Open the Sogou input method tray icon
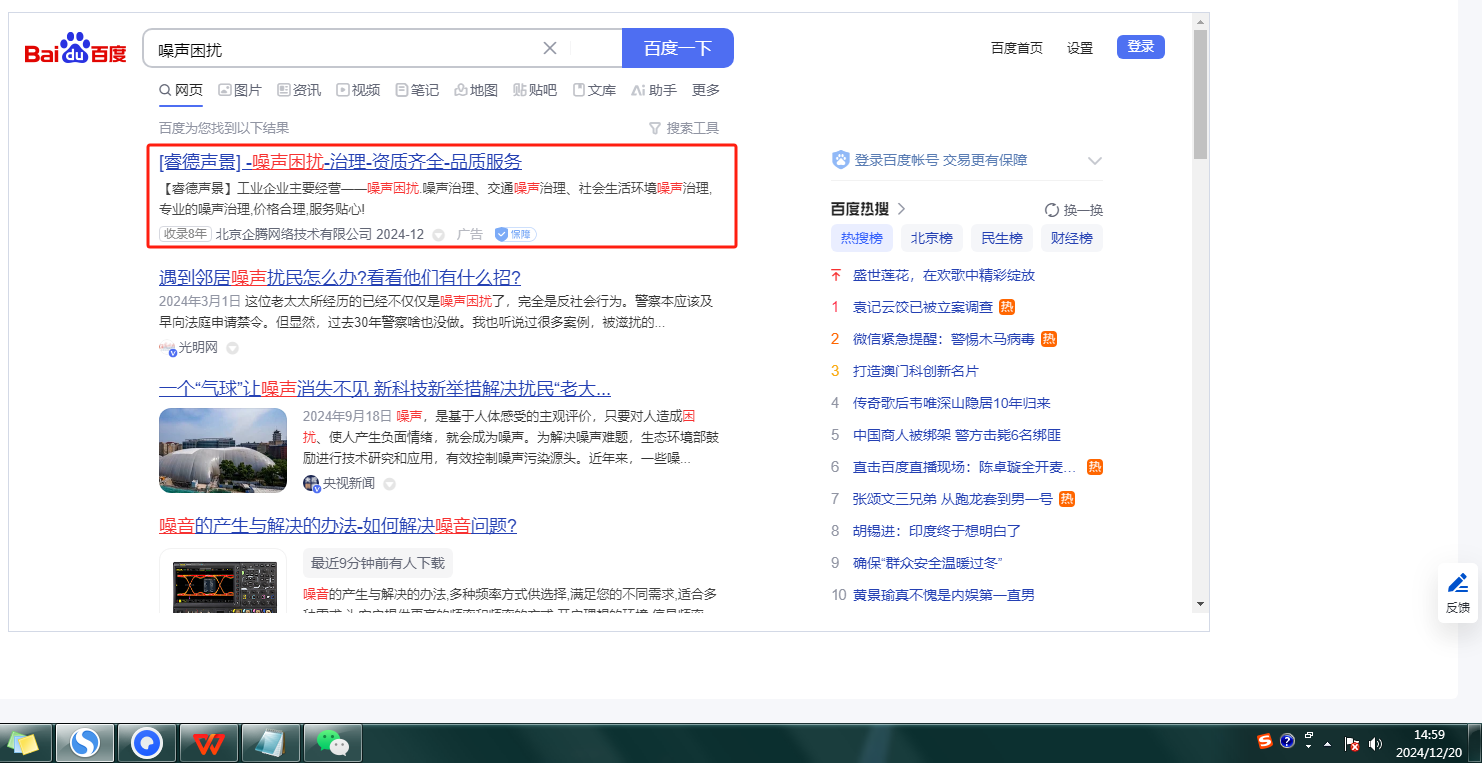The width and height of the screenshot is (1482, 763). pos(1265,741)
